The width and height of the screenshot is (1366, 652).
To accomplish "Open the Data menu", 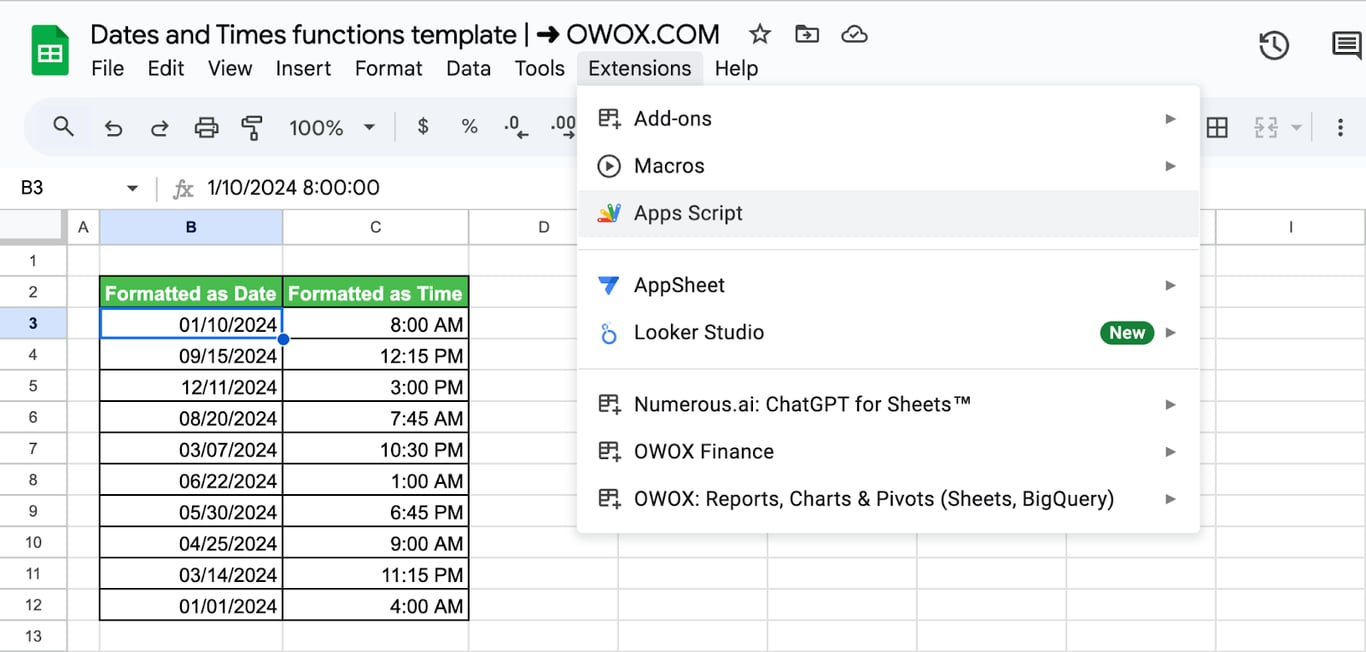I will pos(468,68).
